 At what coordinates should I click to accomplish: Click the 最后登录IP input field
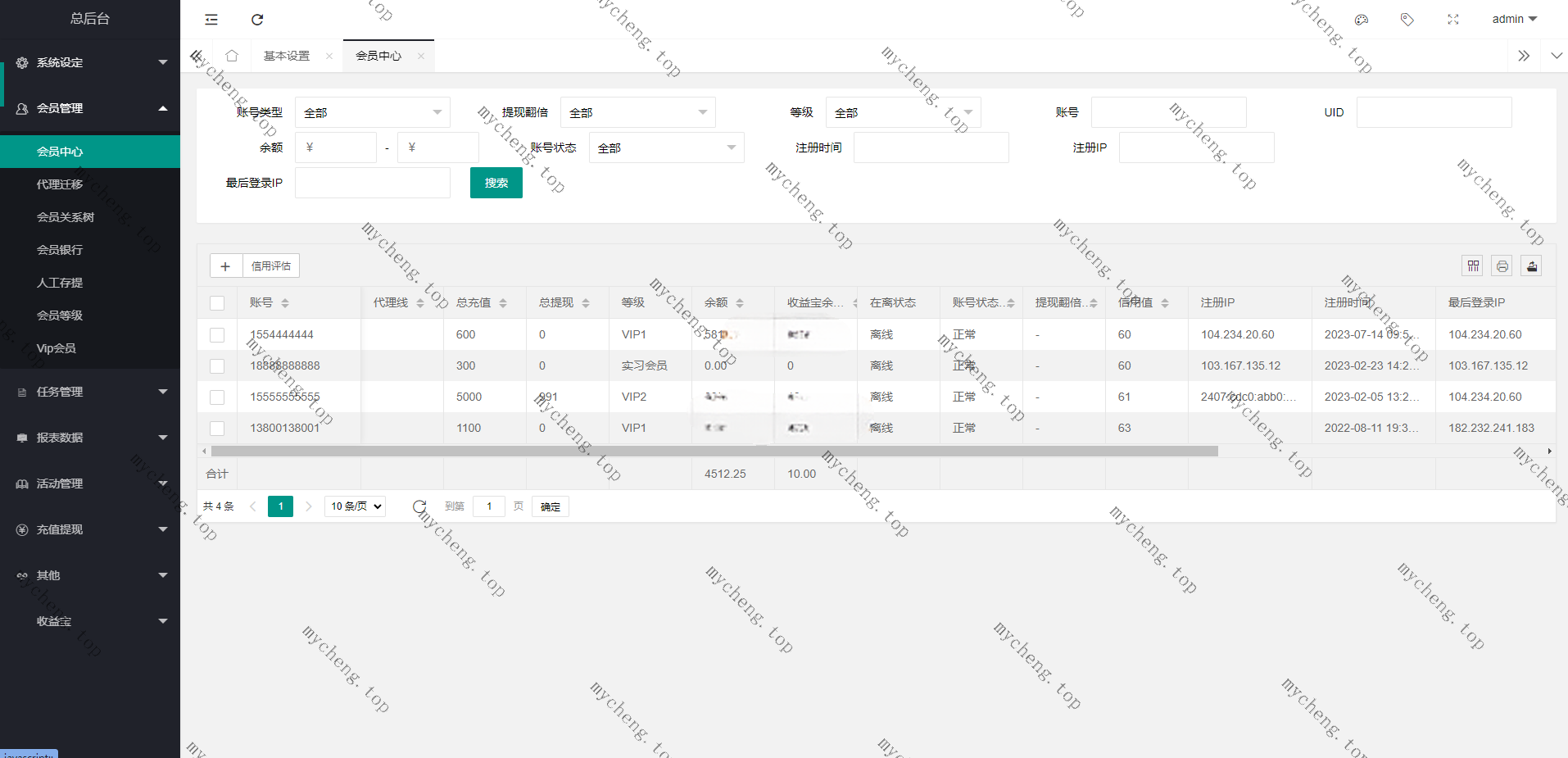point(373,183)
